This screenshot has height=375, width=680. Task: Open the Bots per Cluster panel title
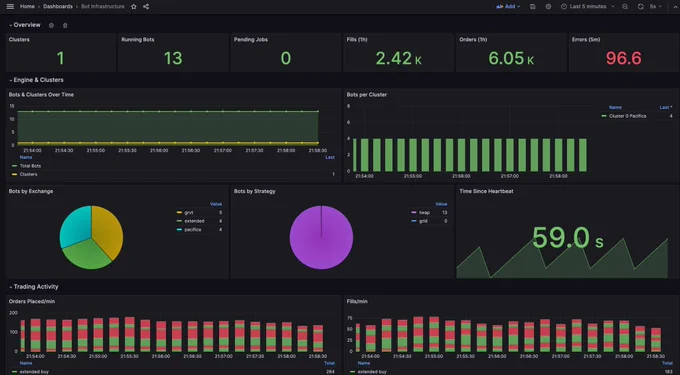point(366,95)
